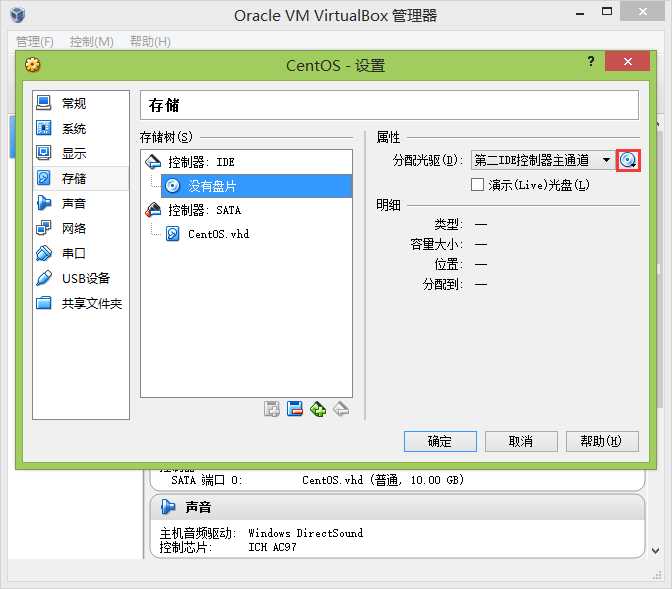
Task: Click the remove controller icon
Action: click(341, 409)
